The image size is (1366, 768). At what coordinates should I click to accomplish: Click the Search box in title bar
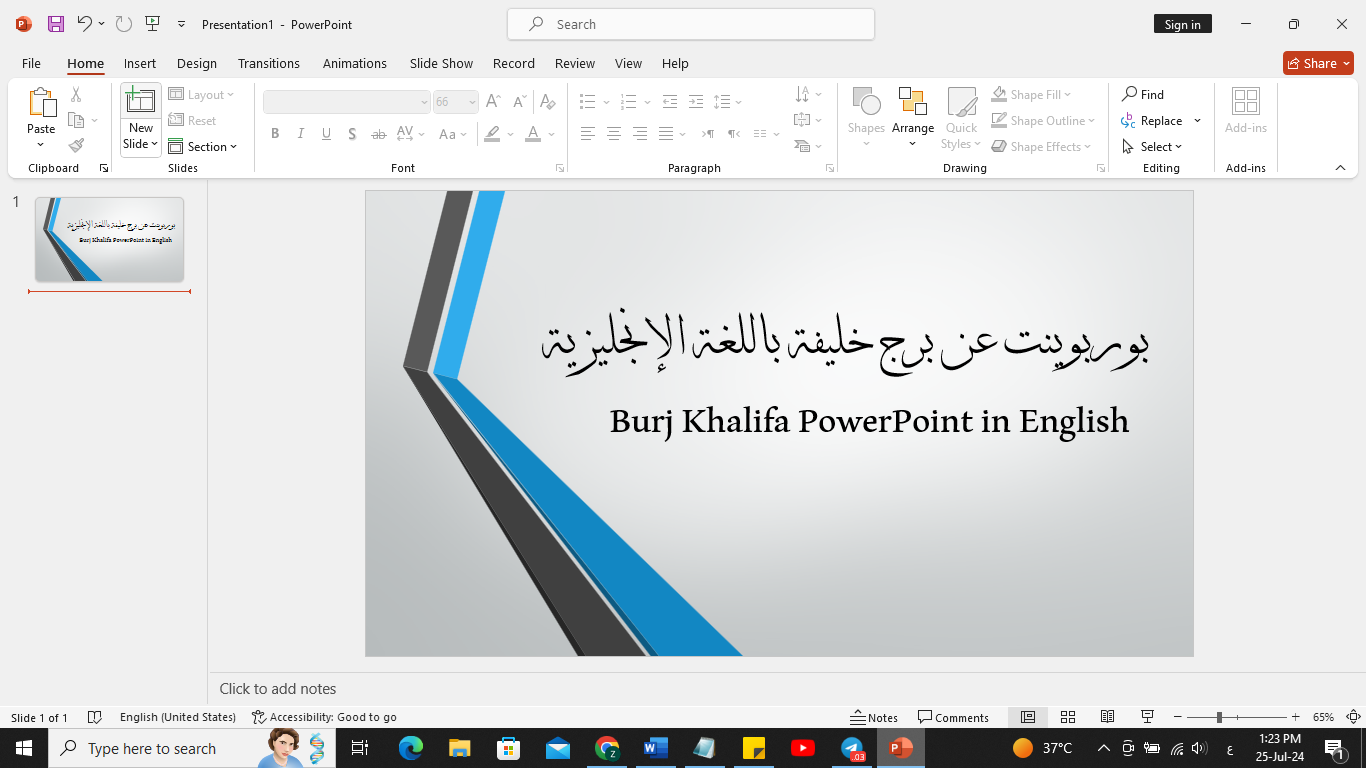point(691,24)
